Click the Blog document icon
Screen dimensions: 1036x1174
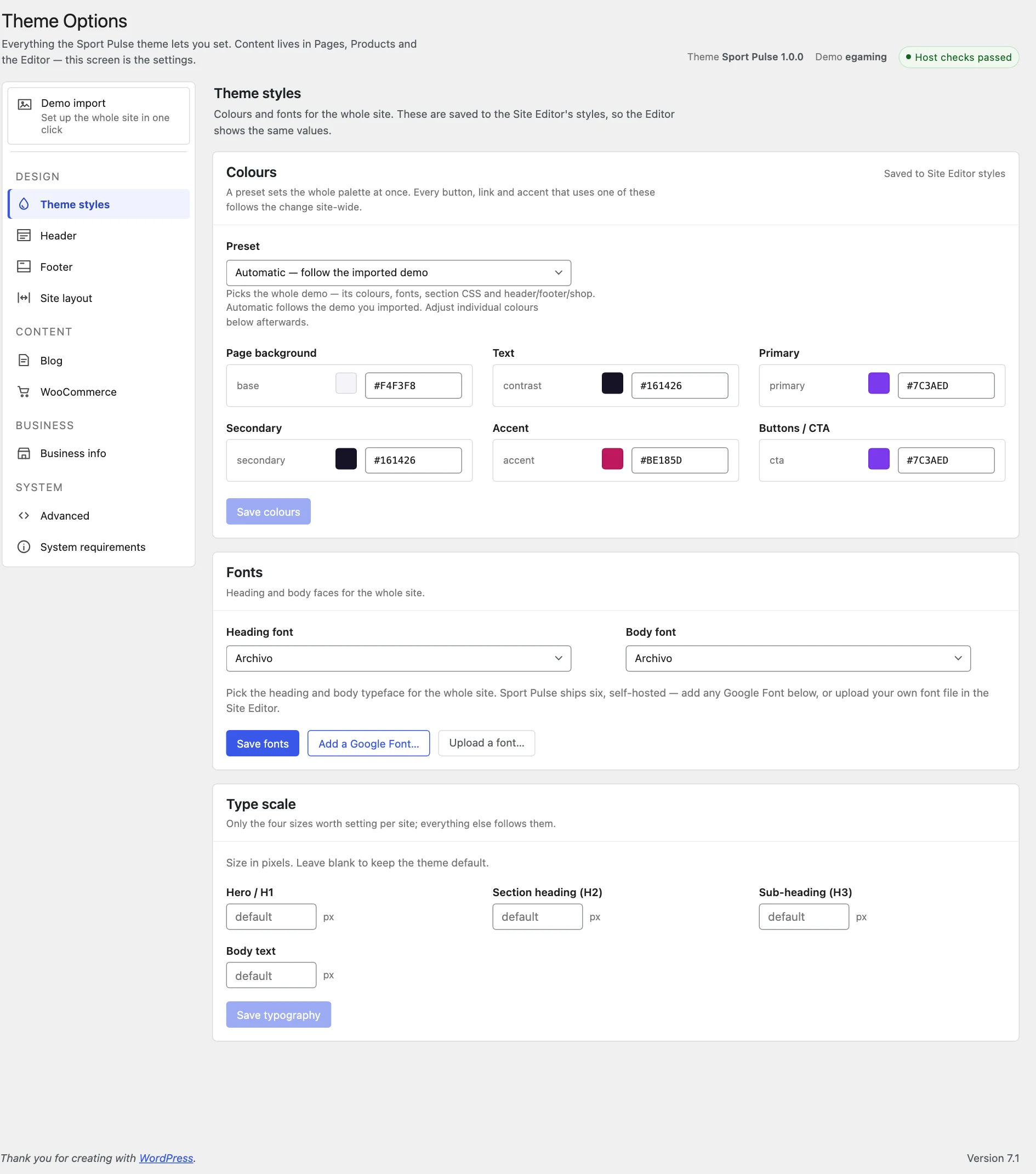(x=24, y=360)
